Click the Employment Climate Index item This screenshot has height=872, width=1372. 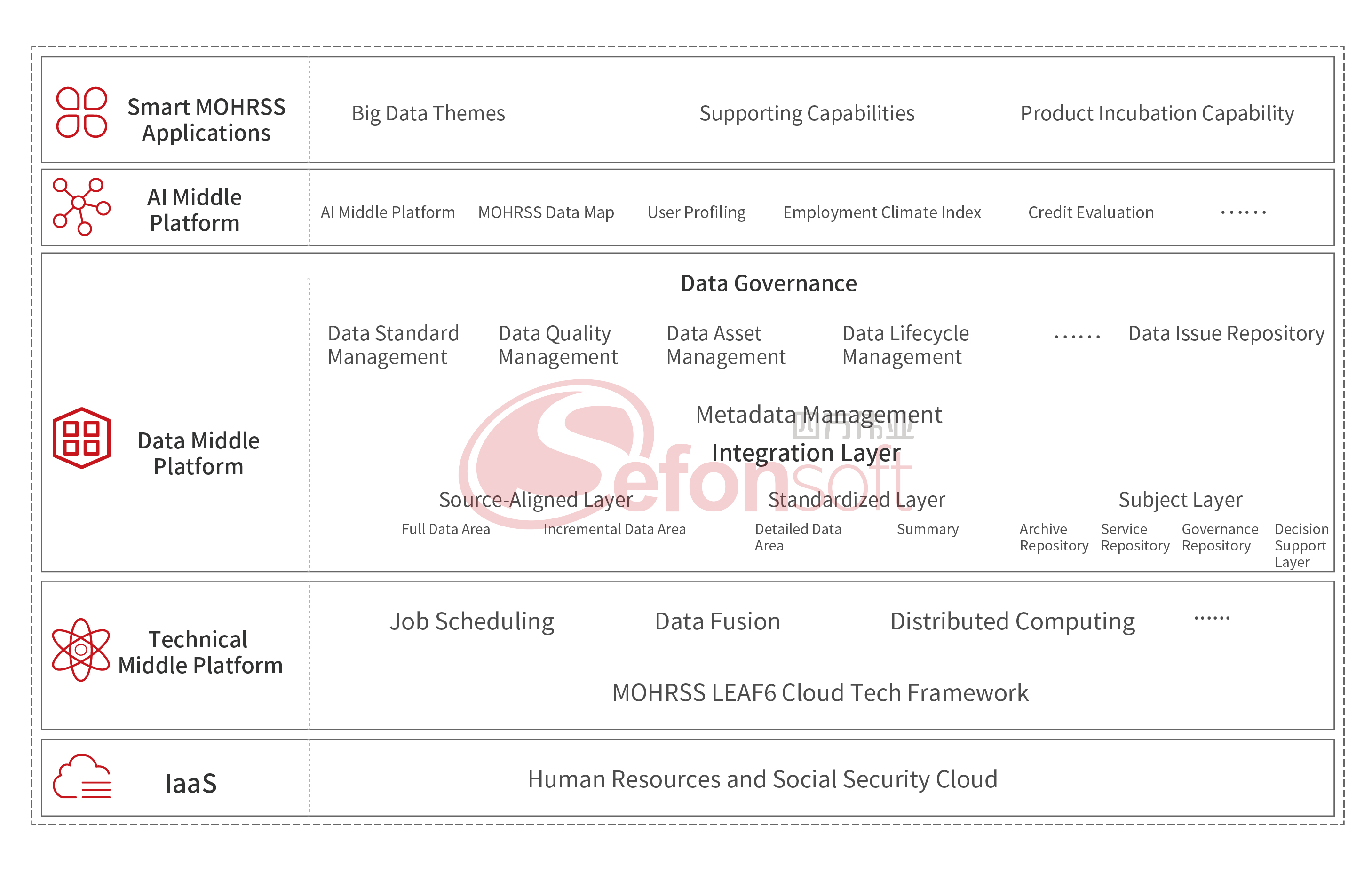point(881,212)
